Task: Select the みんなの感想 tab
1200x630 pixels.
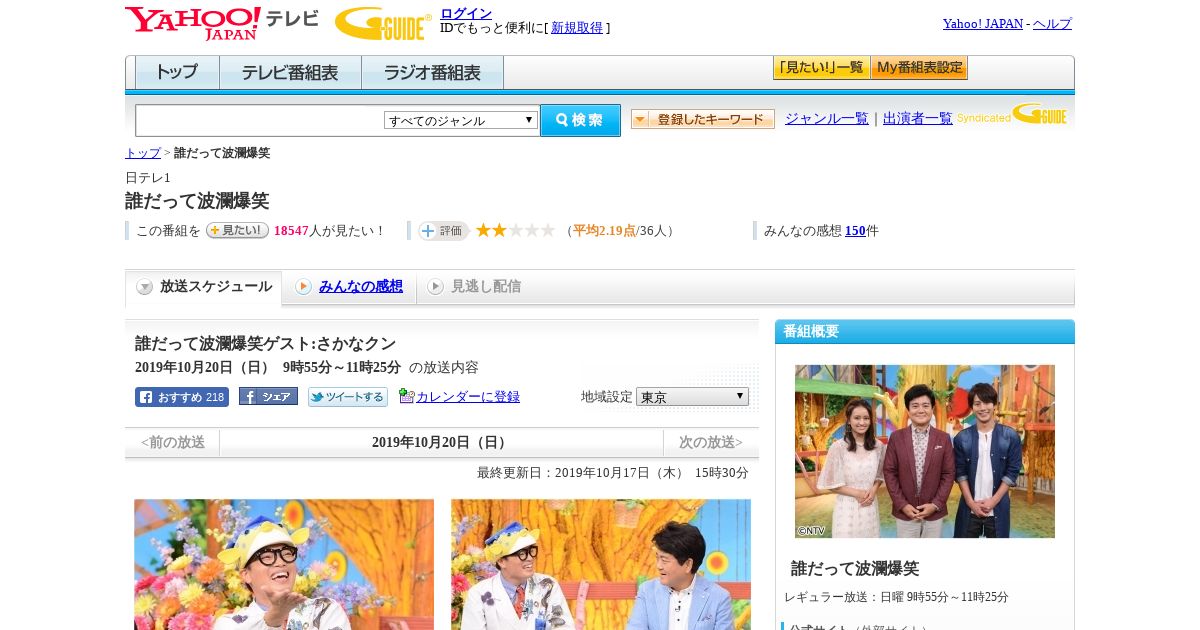Action: click(361, 287)
